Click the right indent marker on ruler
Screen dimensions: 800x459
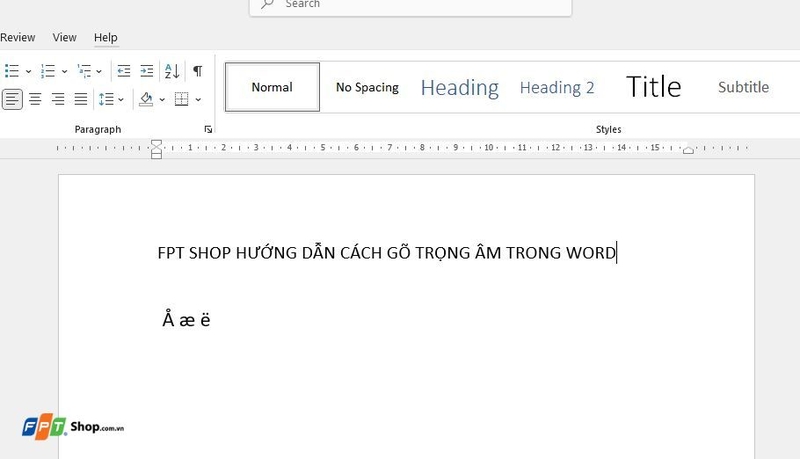click(688, 150)
